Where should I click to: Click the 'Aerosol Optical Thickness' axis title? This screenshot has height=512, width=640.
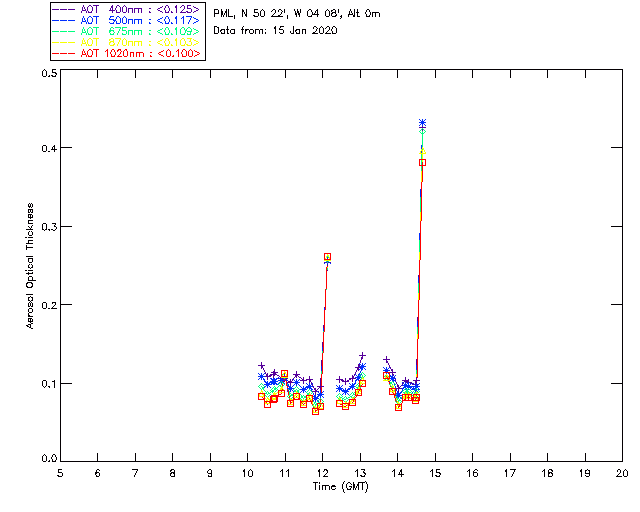[30, 266]
